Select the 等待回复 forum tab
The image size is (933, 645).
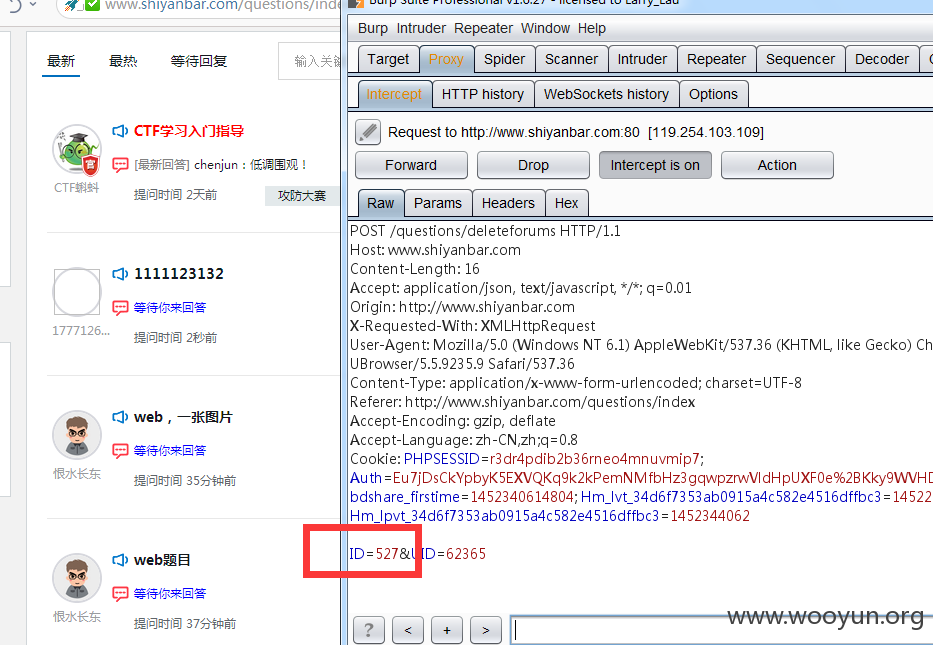point(199,61)
